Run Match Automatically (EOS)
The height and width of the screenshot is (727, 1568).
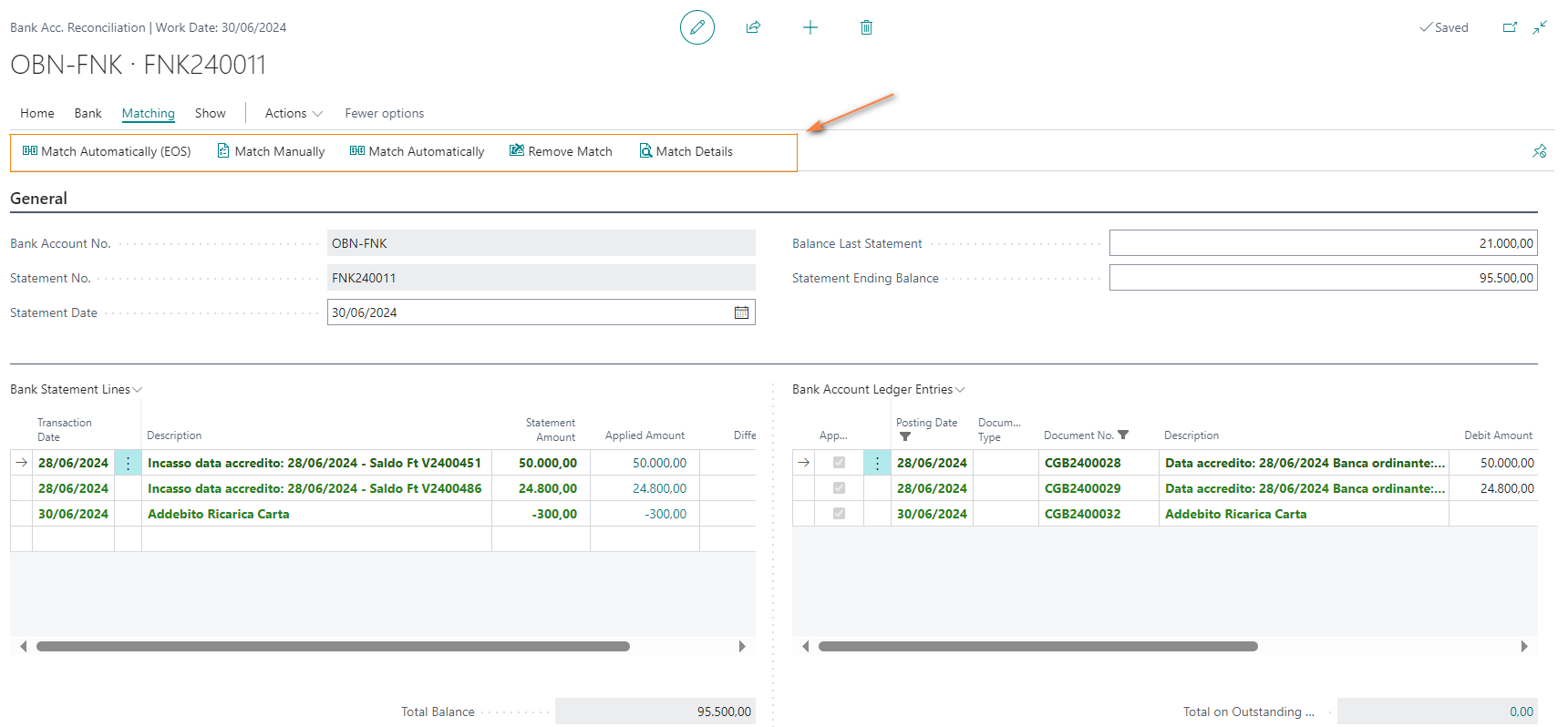(x=107, y=151)
